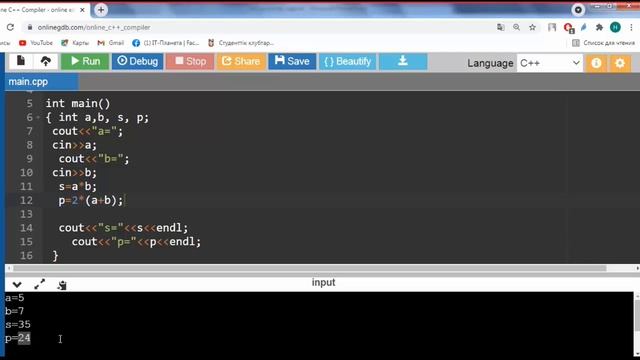Image resolution: width=640 pixels, height=360 pixels.
Task: Expand console to full screen
Action: point(40,284)
